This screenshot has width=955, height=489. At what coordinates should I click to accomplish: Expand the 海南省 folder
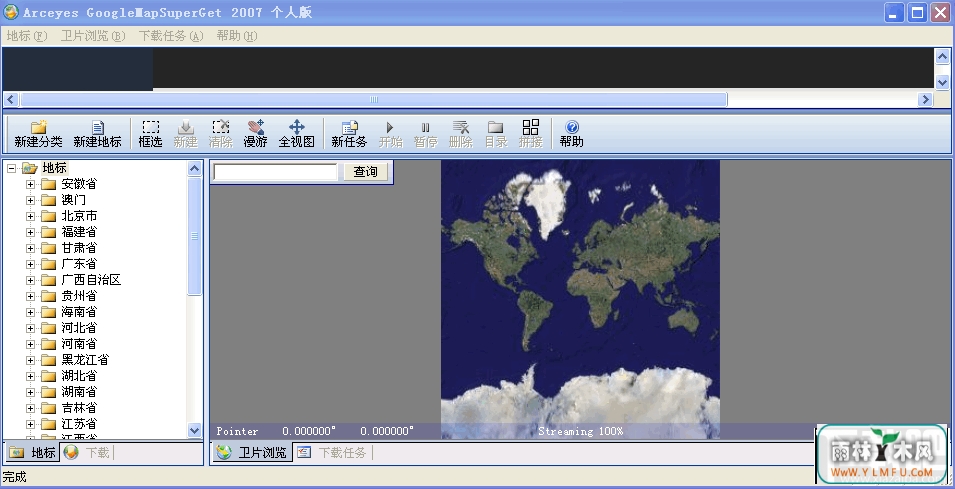(30, 312)
